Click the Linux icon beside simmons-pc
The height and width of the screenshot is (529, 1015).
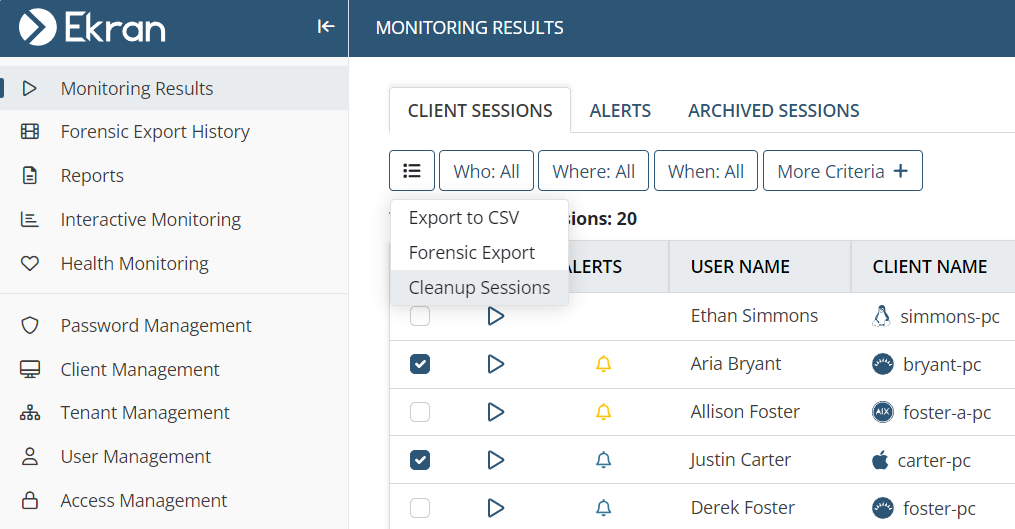(x=881, y=316)
